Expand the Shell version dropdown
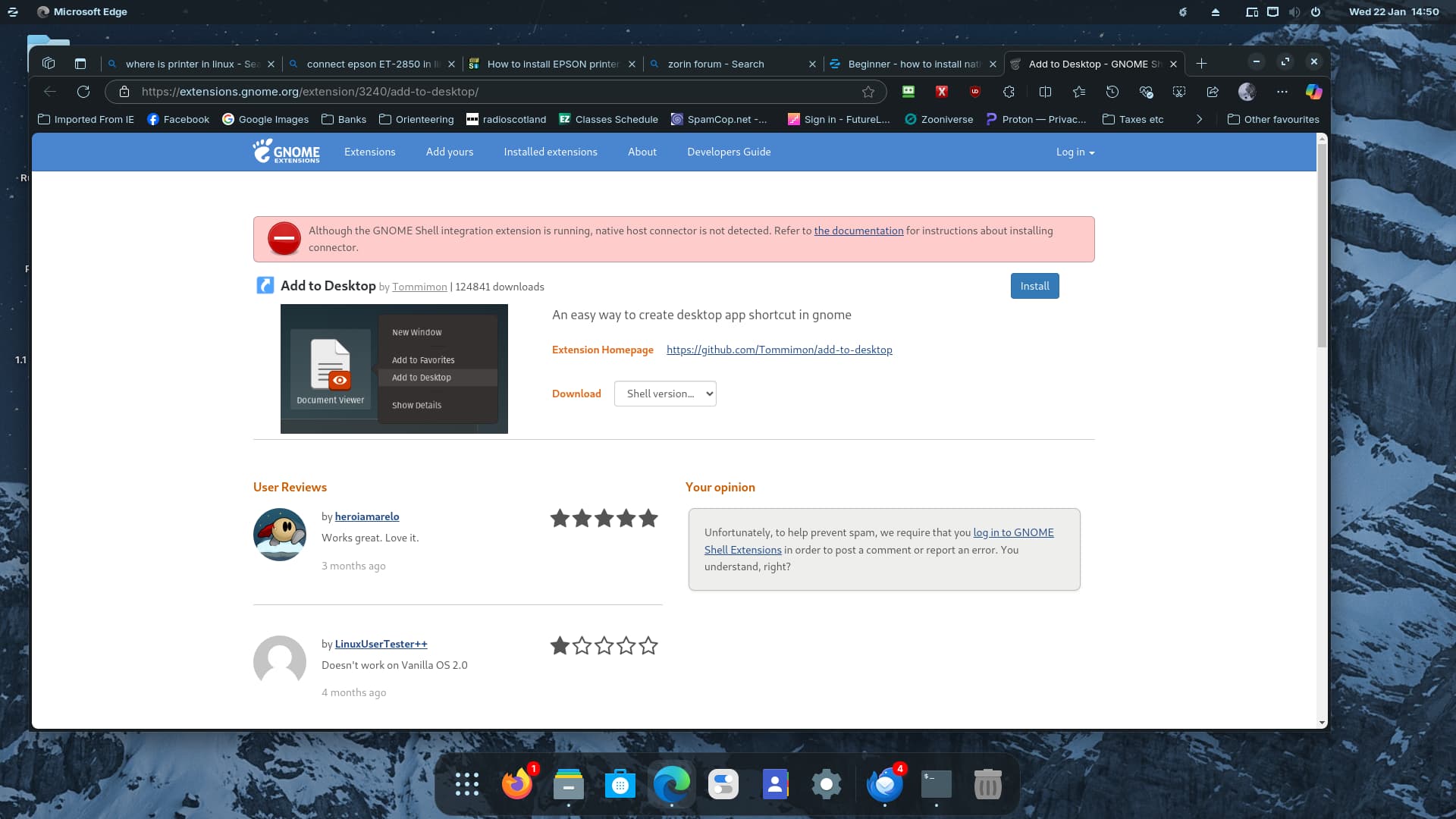1456x819 pixels. click(665, 394)
